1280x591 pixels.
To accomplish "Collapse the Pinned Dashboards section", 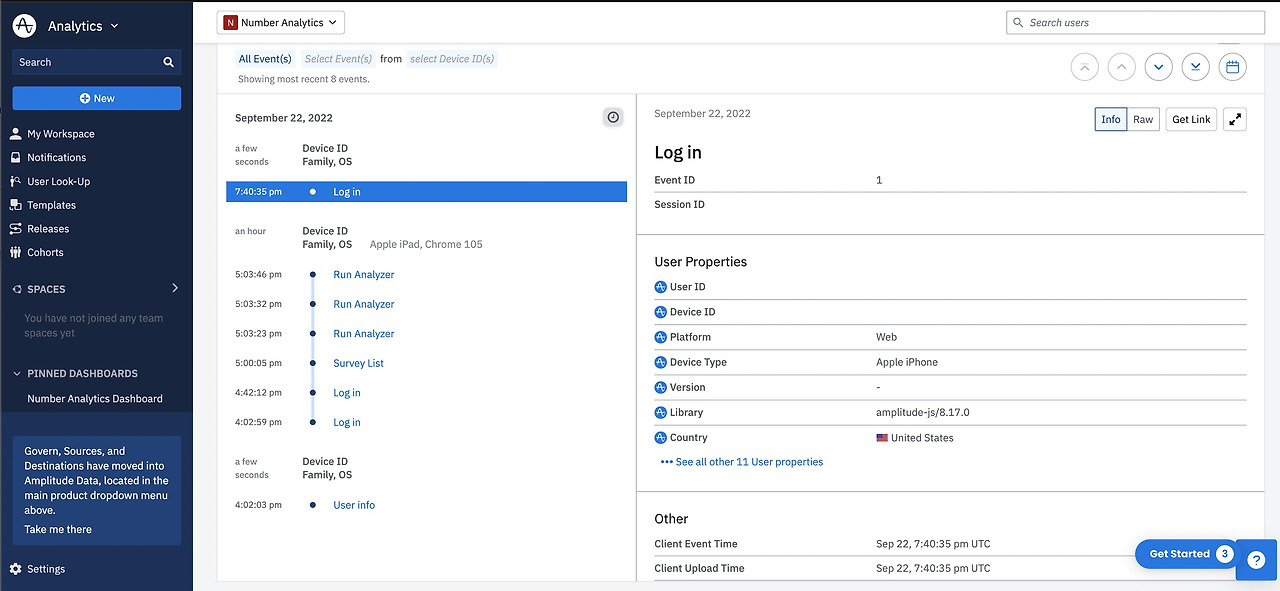I will (16, 373).
